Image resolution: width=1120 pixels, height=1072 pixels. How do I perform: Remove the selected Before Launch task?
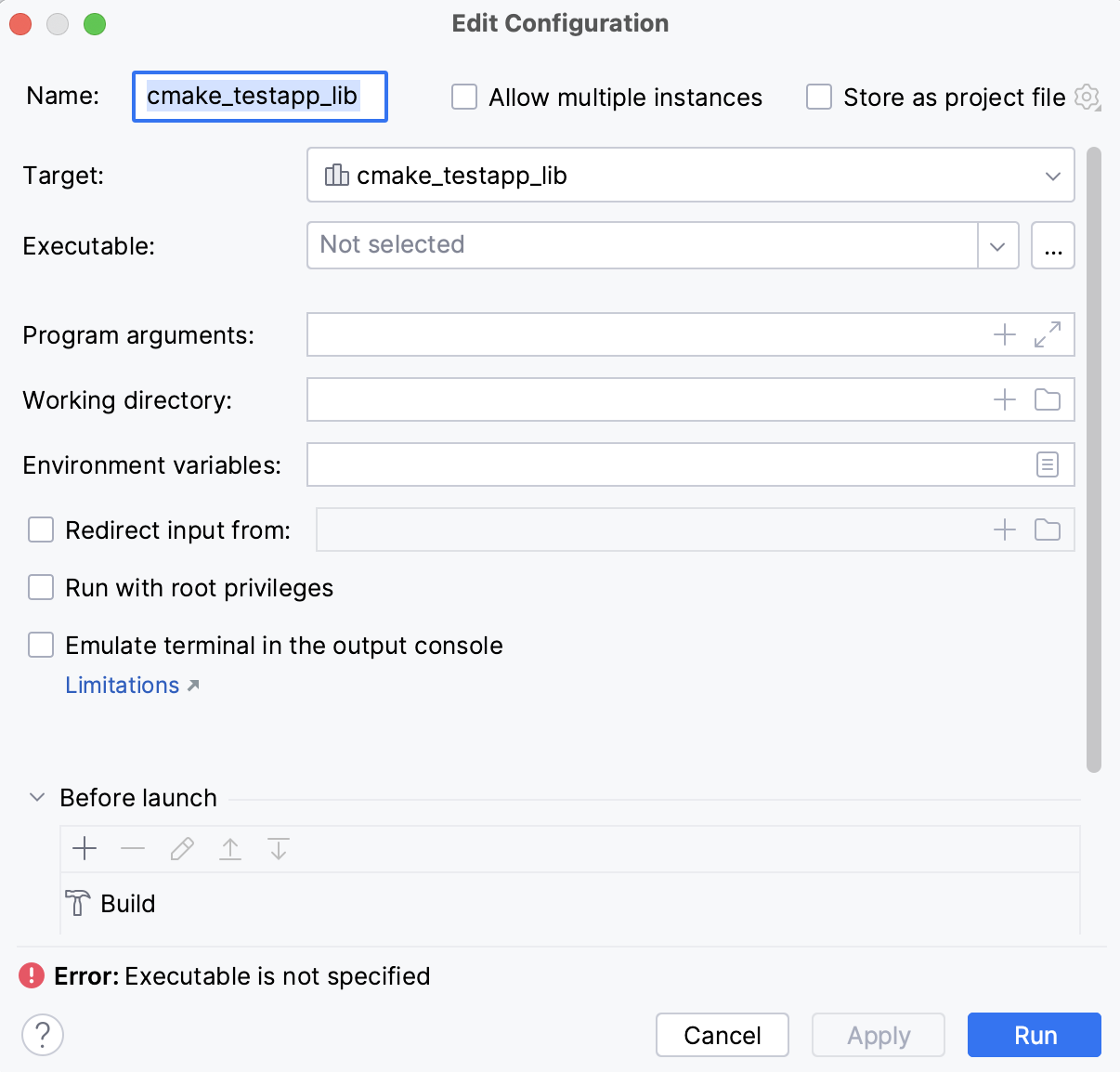133,848
